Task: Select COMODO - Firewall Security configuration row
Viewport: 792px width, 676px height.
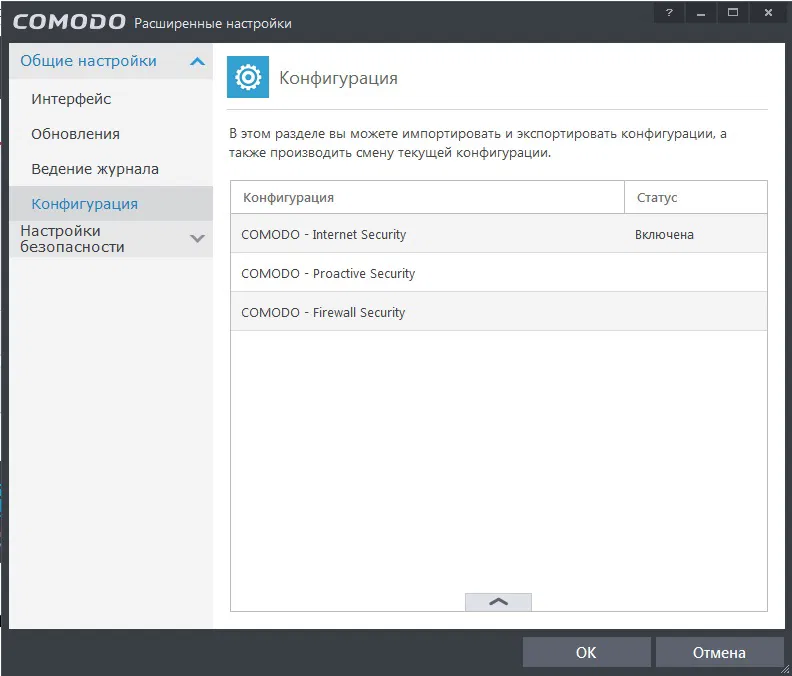Action: pos(499,312)
